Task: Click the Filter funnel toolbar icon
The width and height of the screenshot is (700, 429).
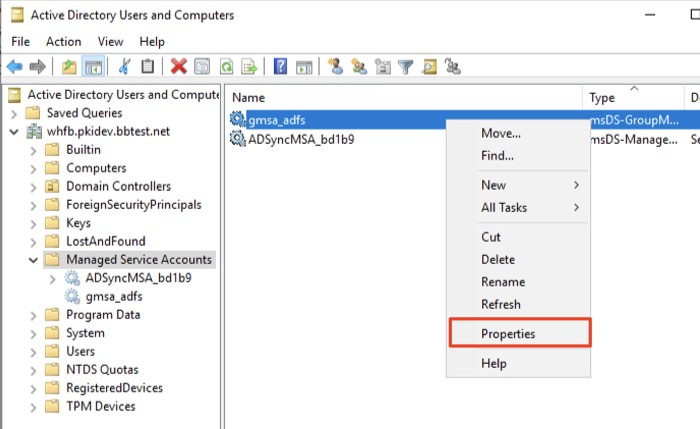Action: [x=406, y=66]
